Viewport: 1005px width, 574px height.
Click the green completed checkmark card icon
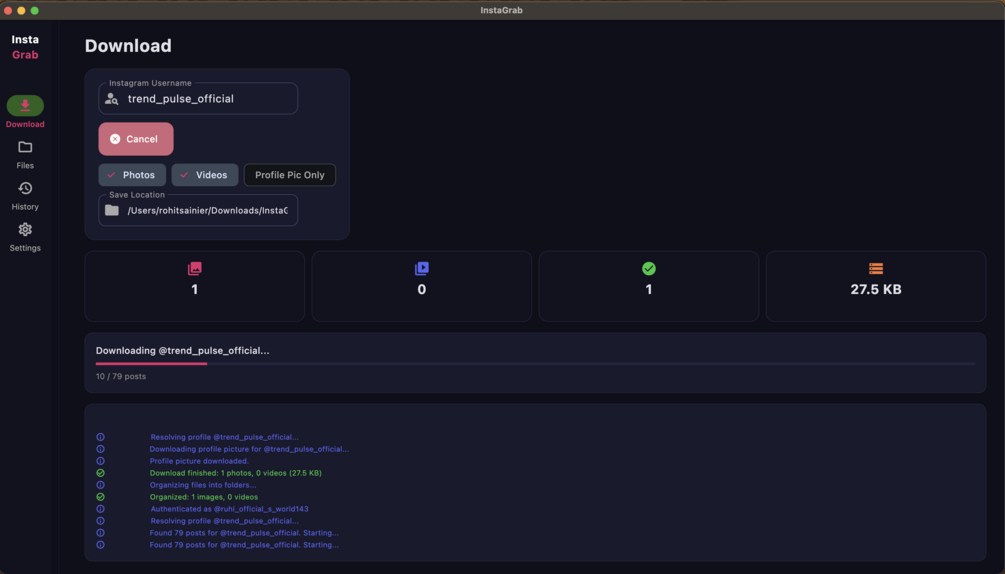point(649,268)
